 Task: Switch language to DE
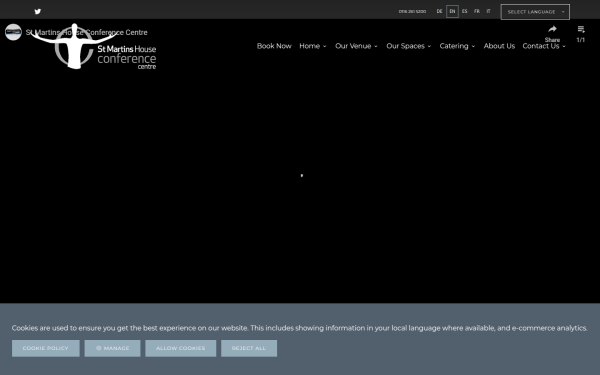(x=439, y=11)
